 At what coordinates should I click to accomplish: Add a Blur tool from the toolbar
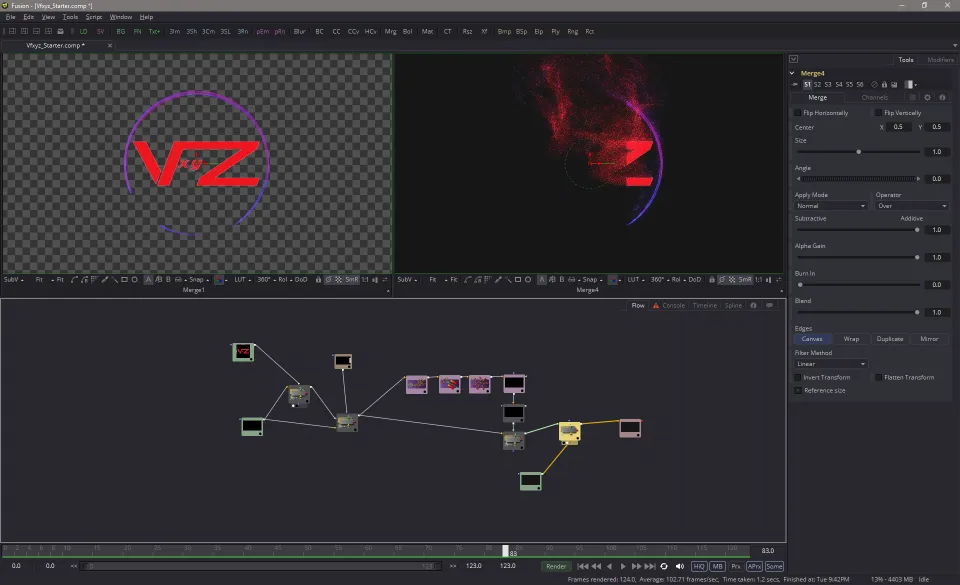[299, 31]
